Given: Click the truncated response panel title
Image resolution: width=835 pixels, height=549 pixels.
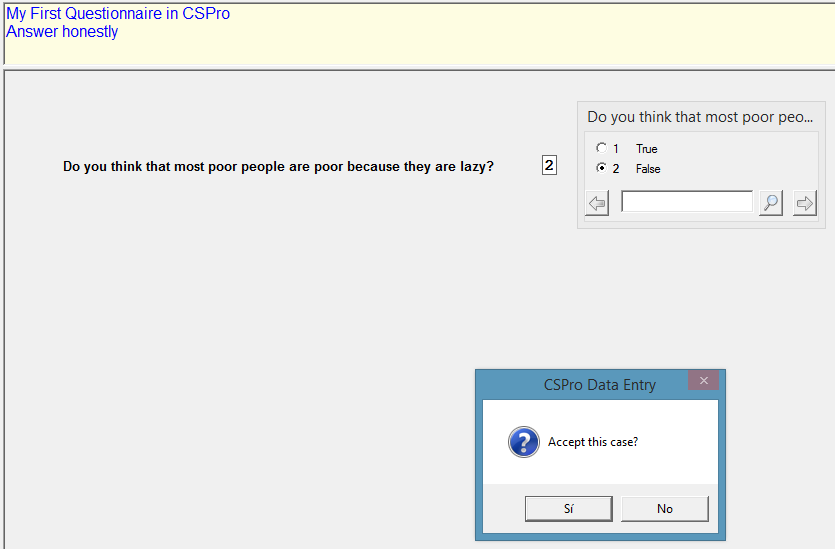Looking at the screenshot, I should [700, 117].
